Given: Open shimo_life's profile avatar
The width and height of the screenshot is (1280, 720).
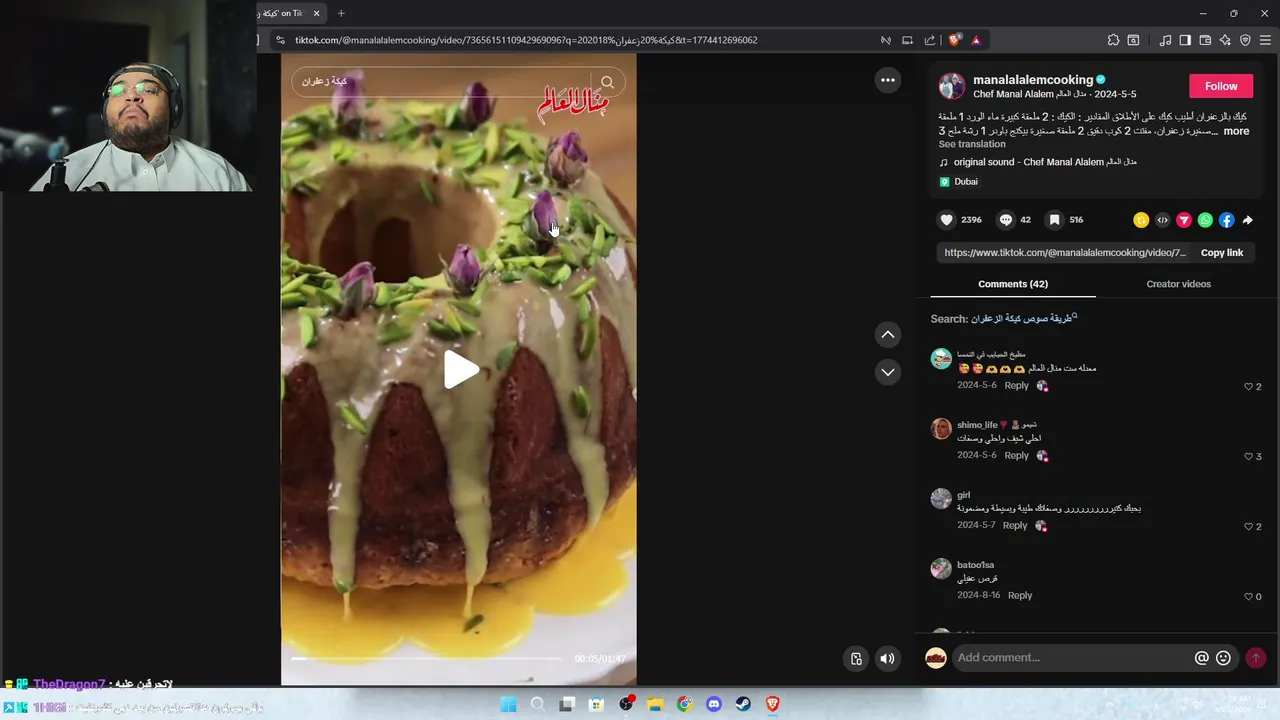Looking at the screenshot, I should click(941, 429).
